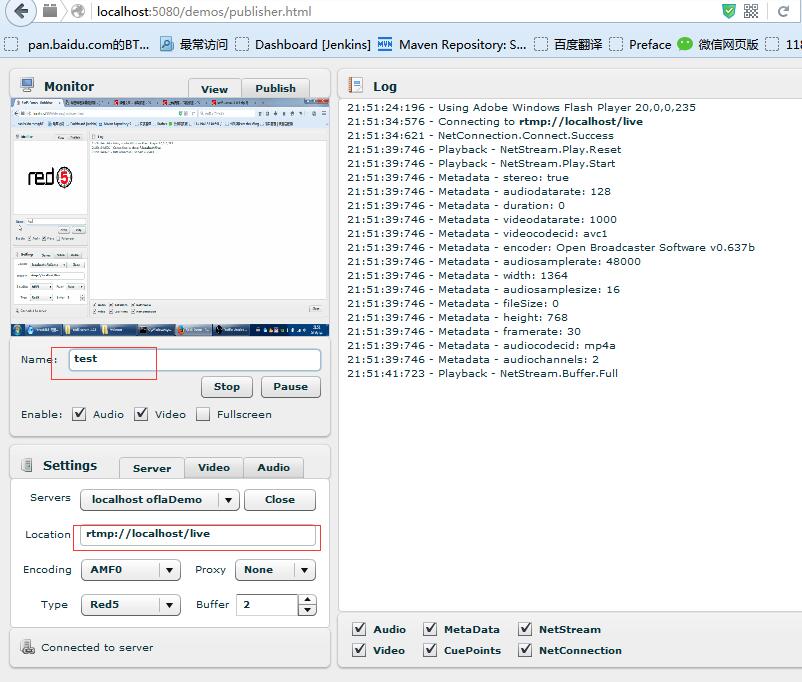Image resolution: width=802 pixels, height=682 pixels.
Task: Toggle NetConnection log filter checkbox
Action: coord(525,650)
